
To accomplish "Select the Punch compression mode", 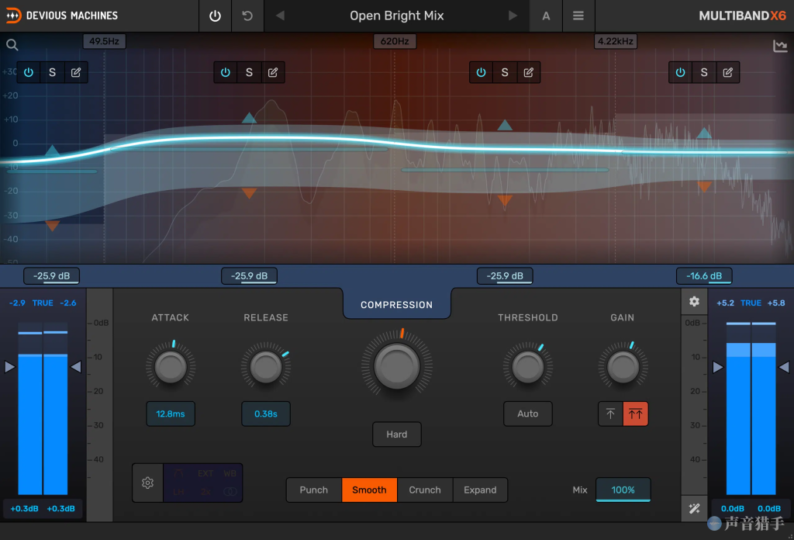I will click(314, 490).
